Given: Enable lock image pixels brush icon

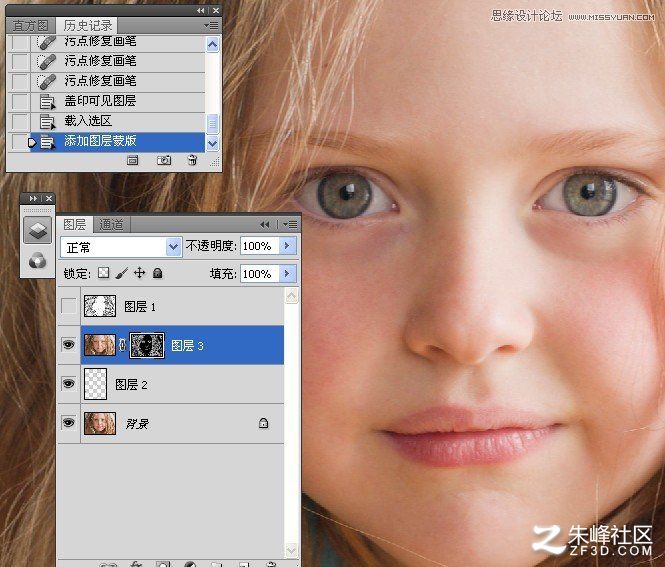Looking at the screenshot, I should [121, 273].
